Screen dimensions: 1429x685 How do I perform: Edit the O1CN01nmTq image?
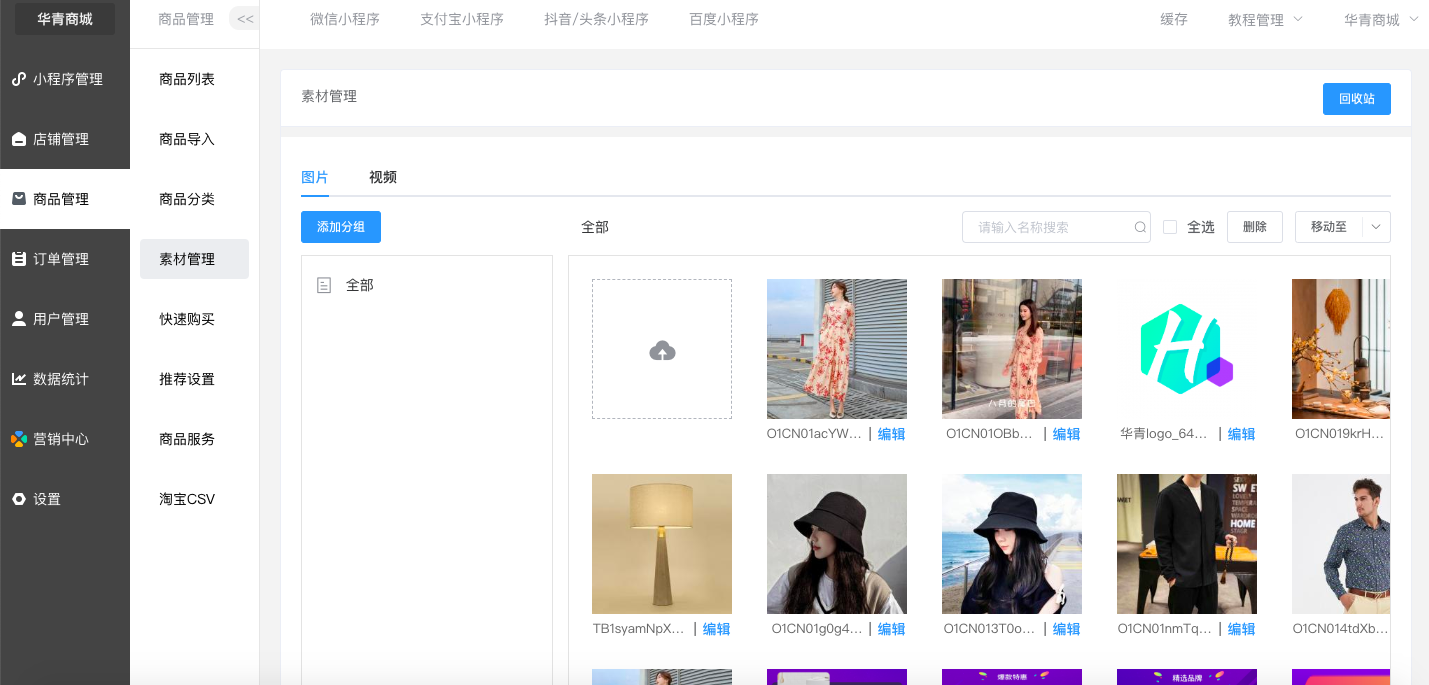coord(1242,629)
